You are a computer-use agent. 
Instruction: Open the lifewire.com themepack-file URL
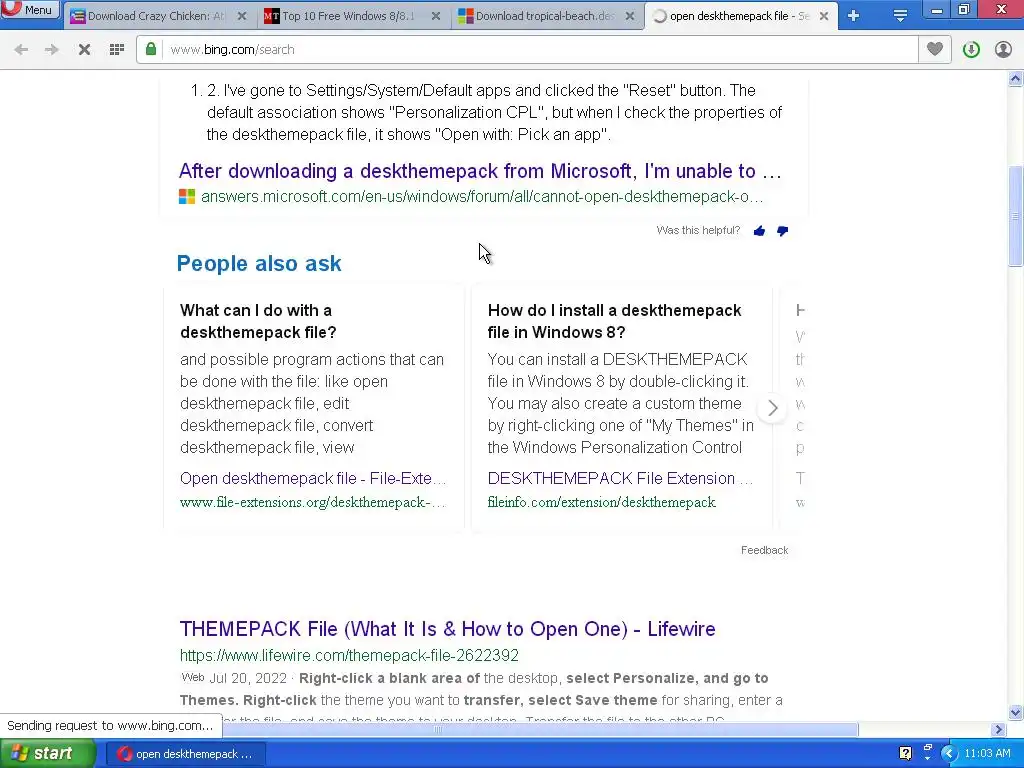click(349, 655)
